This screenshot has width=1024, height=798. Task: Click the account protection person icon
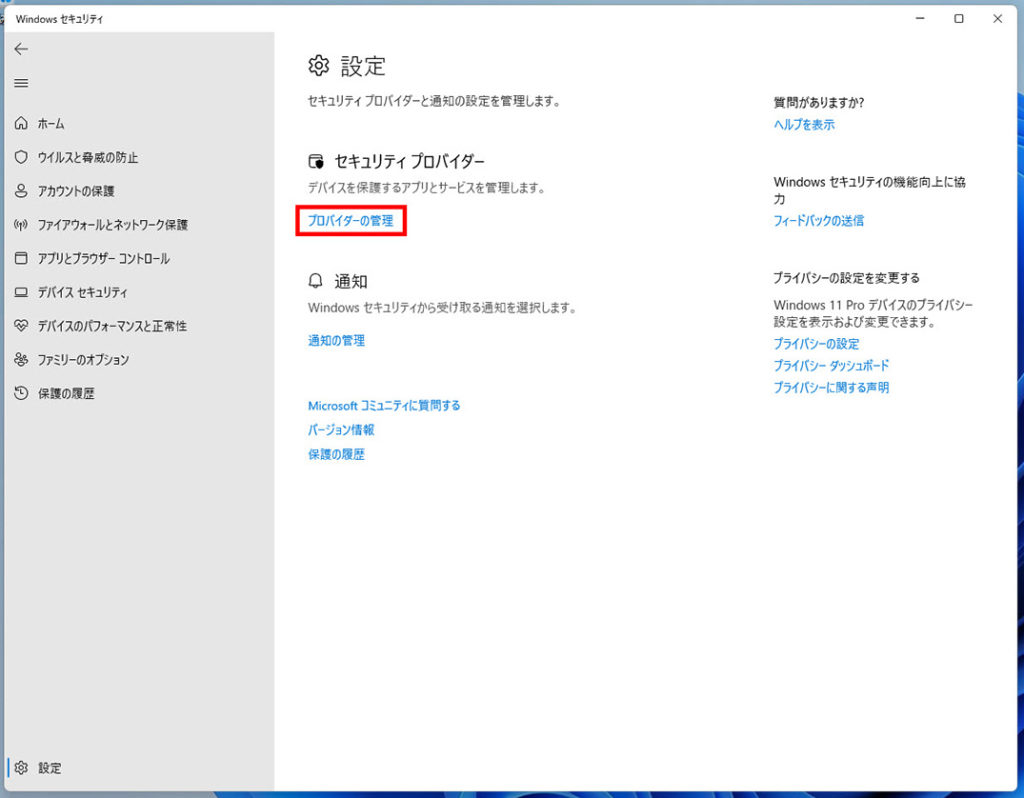coord(21,191)
